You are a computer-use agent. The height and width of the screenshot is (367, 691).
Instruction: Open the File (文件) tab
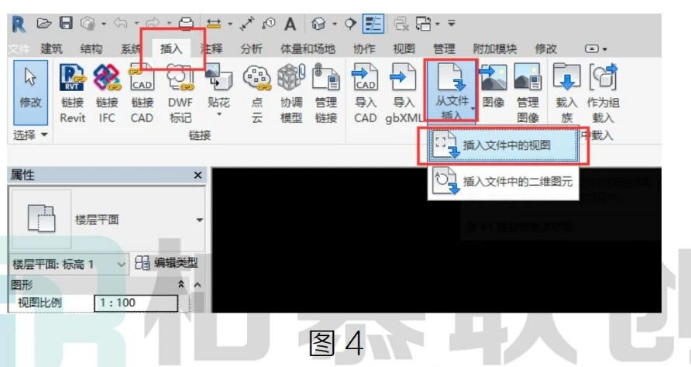[x=19, y=48]
